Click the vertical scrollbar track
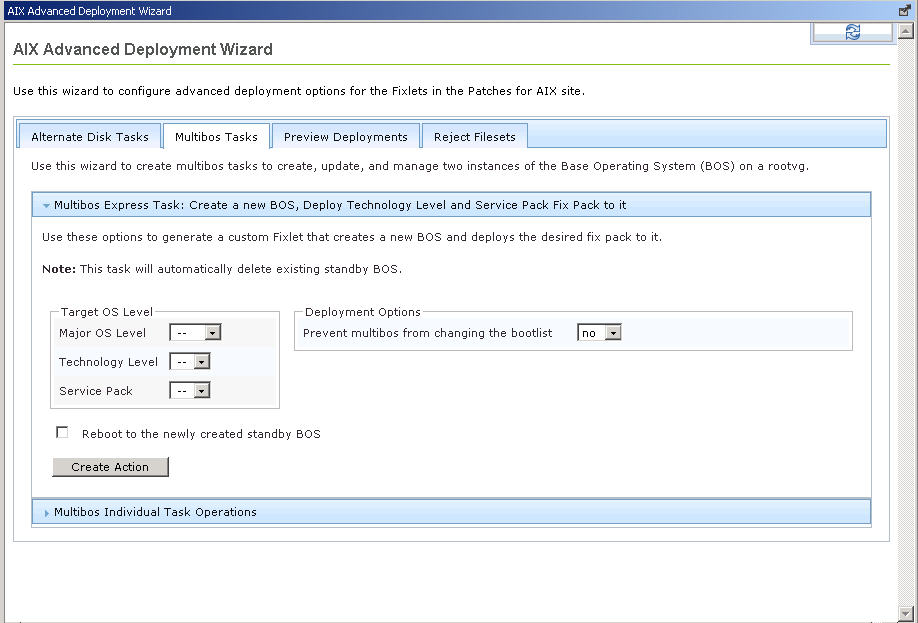The height and width of the screenshot is (623, 918). [905, 322]
